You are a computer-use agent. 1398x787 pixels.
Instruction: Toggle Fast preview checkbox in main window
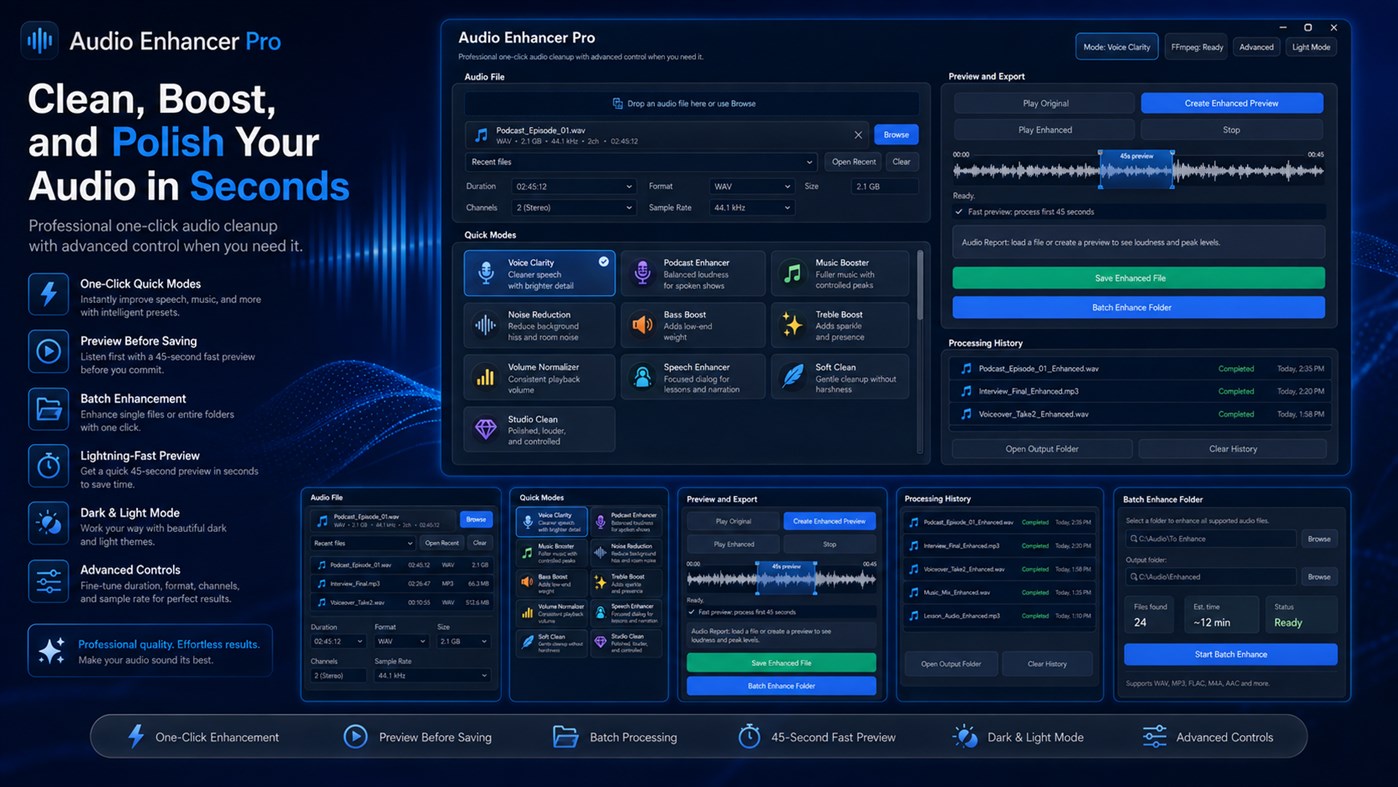click(960, 212)
